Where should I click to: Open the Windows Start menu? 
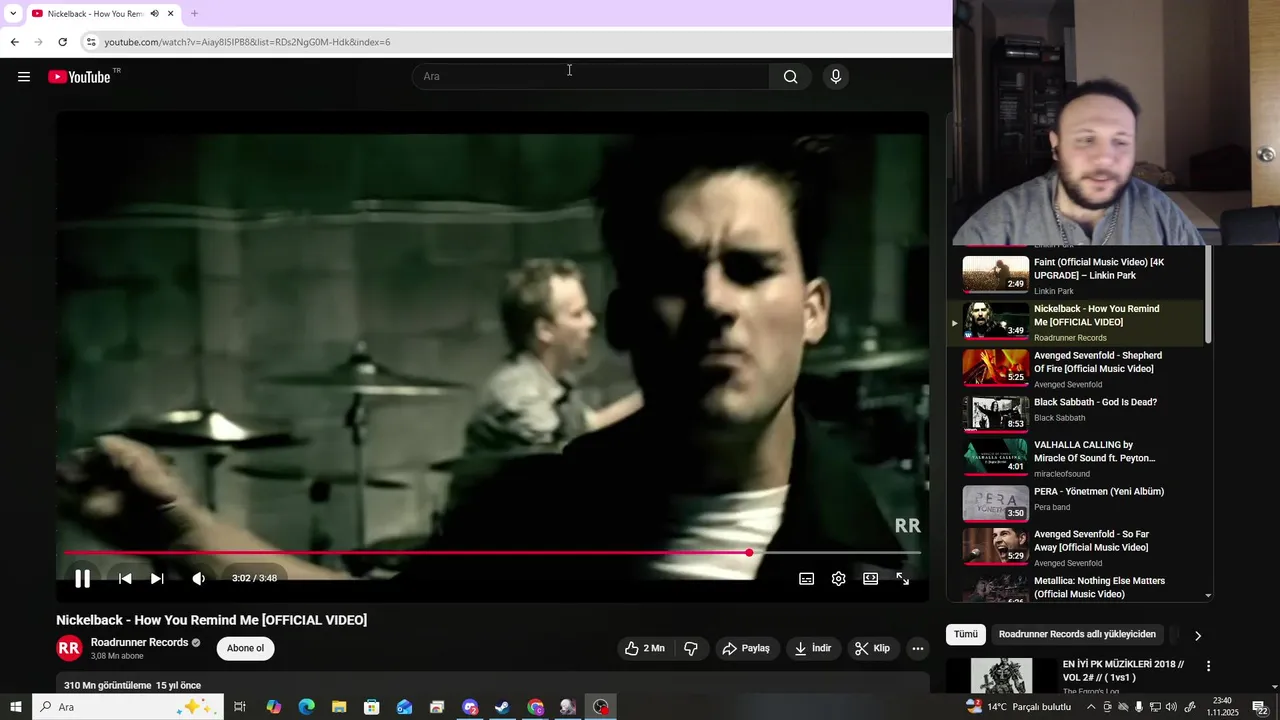(x=16, y=707)
